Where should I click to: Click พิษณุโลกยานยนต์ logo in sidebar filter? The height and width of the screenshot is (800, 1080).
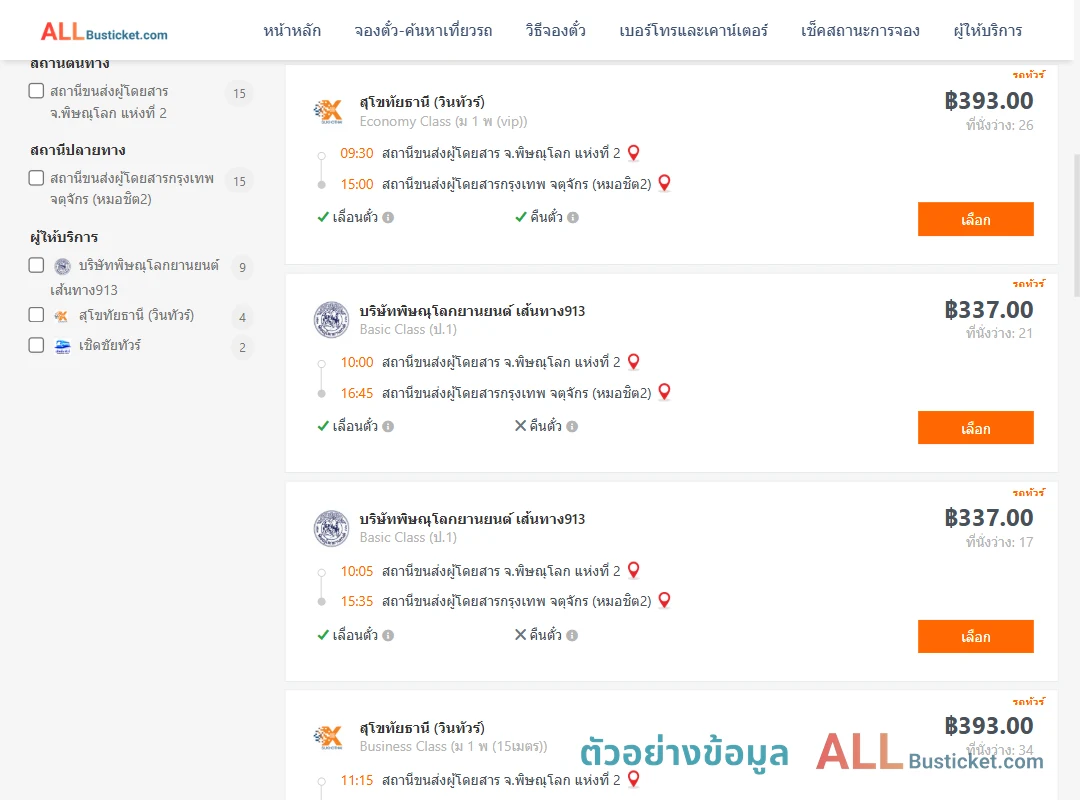point(63,266)
